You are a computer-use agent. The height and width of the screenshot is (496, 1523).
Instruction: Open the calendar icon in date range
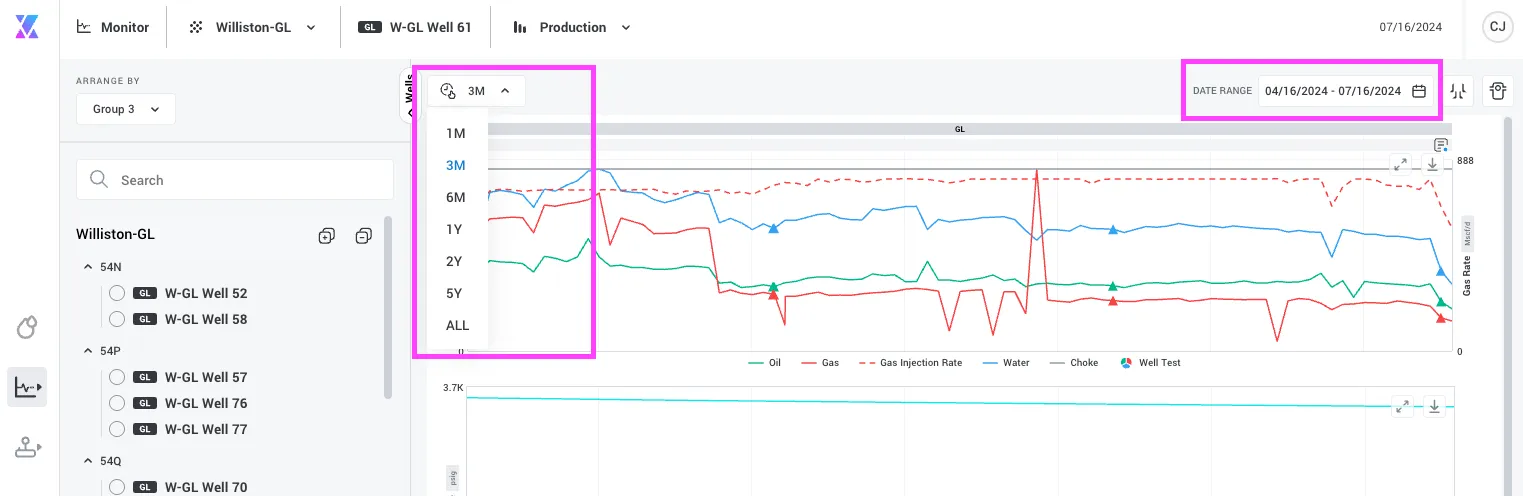[x=1418, y=91]
